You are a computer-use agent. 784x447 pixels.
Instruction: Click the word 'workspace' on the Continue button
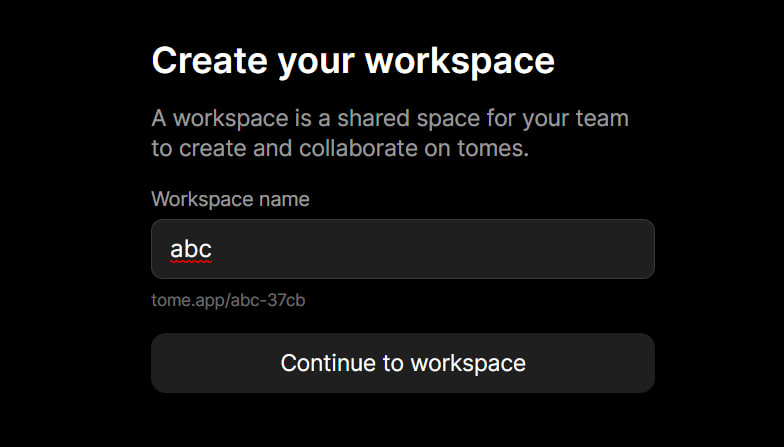468,364
